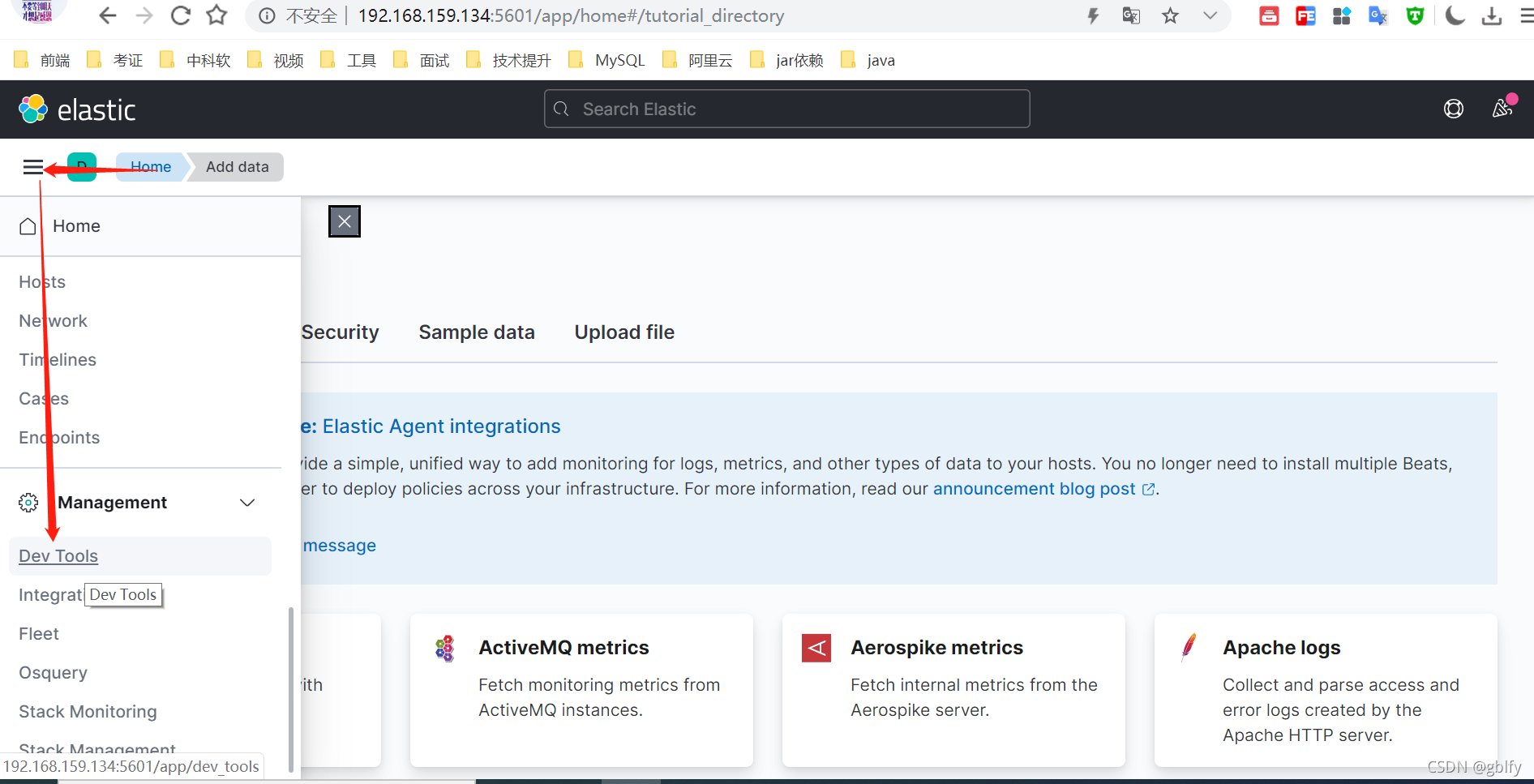
Task: Open the ActiveMQ metrics card
Action: point(581,690)
